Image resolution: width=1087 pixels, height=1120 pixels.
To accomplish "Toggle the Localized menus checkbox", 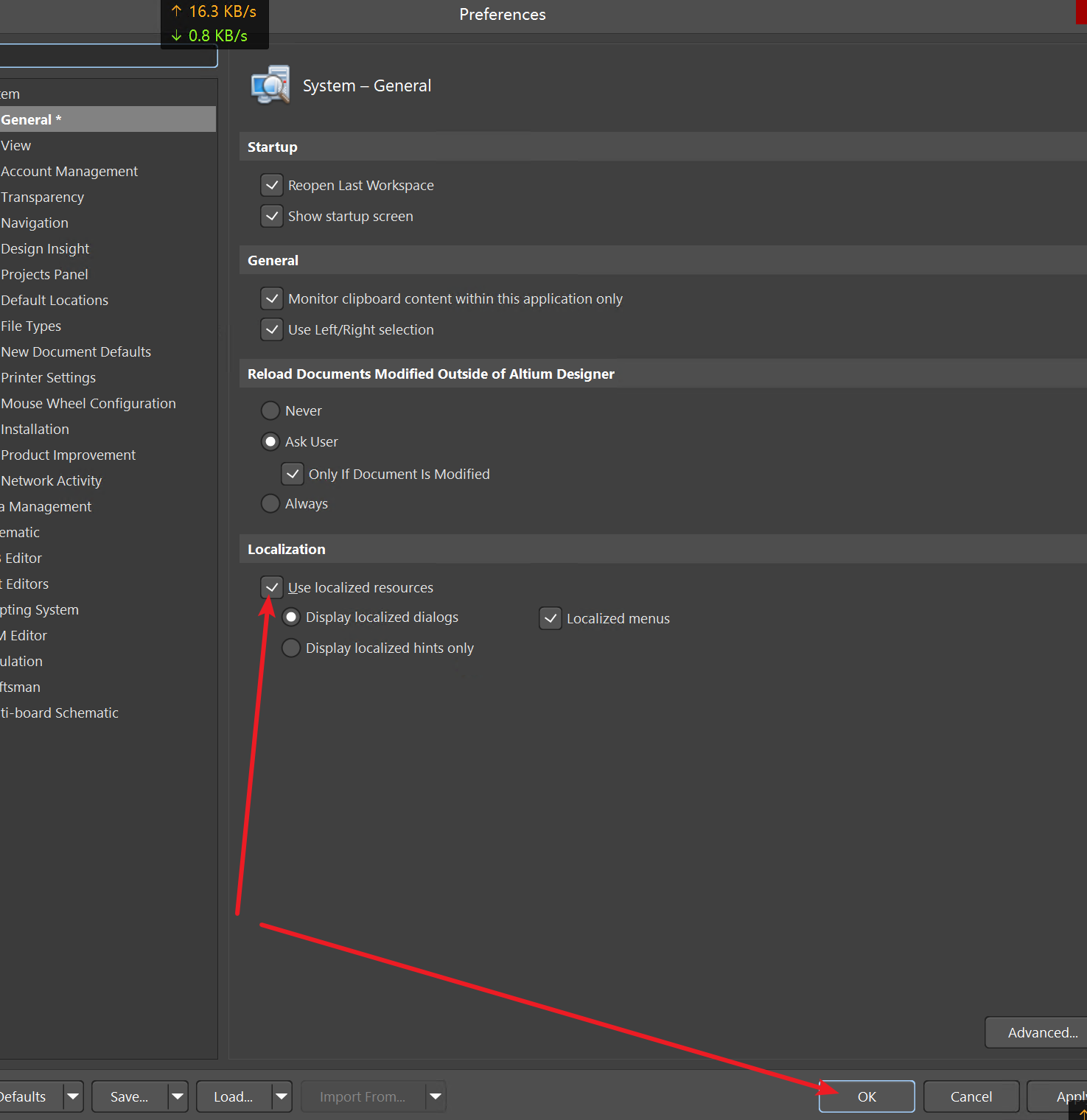I will tap(551, 618).
